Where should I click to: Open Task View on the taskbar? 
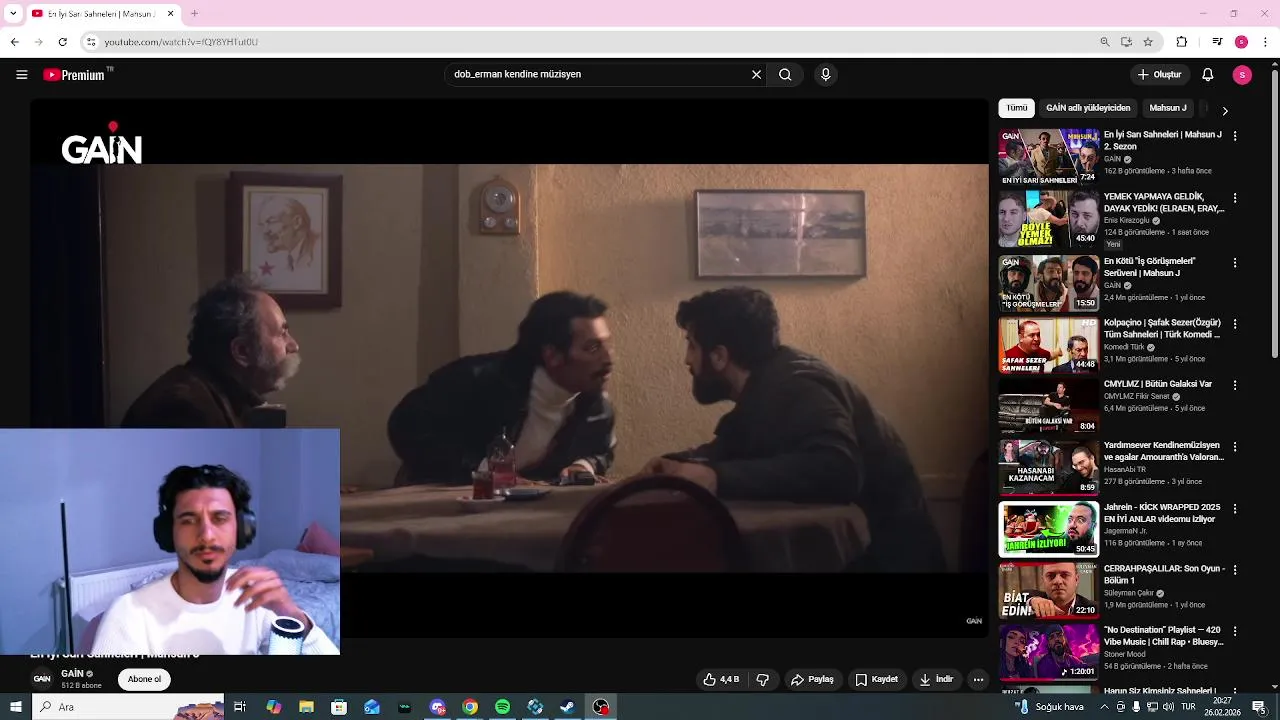pyautogui.click(x=240, y=707)
